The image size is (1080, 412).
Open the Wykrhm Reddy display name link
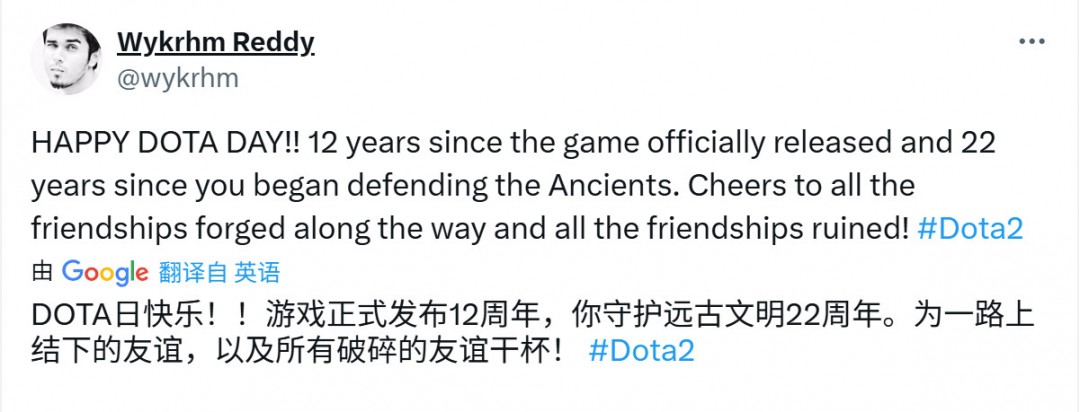215,43
